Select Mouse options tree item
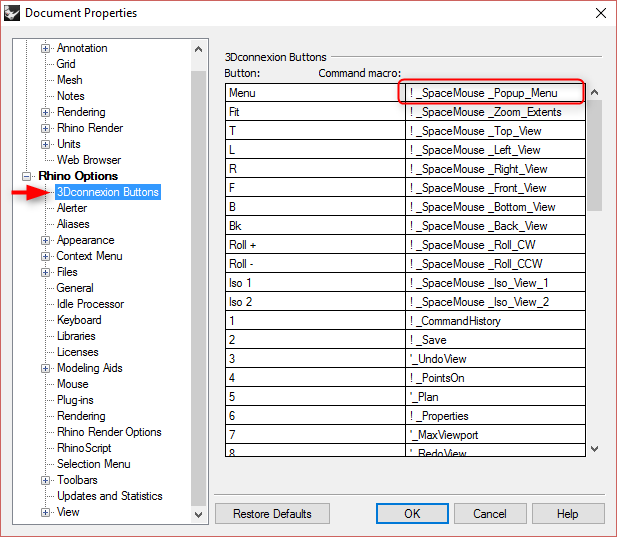 tap(73, 384)
